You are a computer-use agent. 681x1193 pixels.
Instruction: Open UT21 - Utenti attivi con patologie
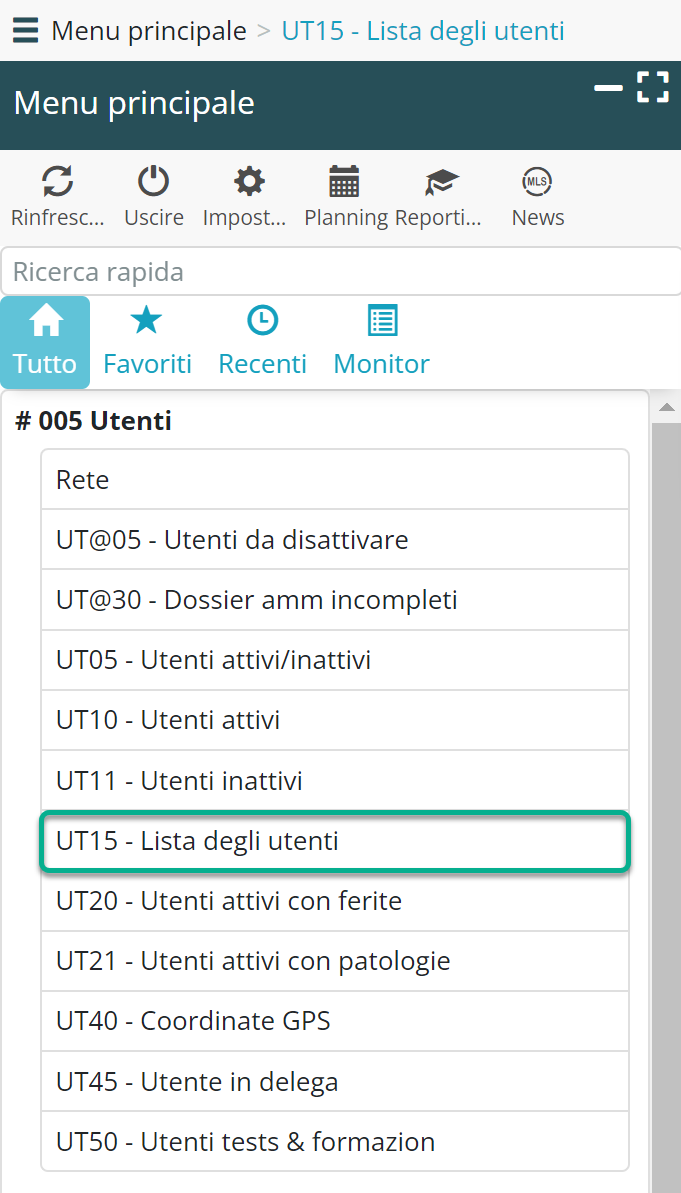tap(334, 961)
